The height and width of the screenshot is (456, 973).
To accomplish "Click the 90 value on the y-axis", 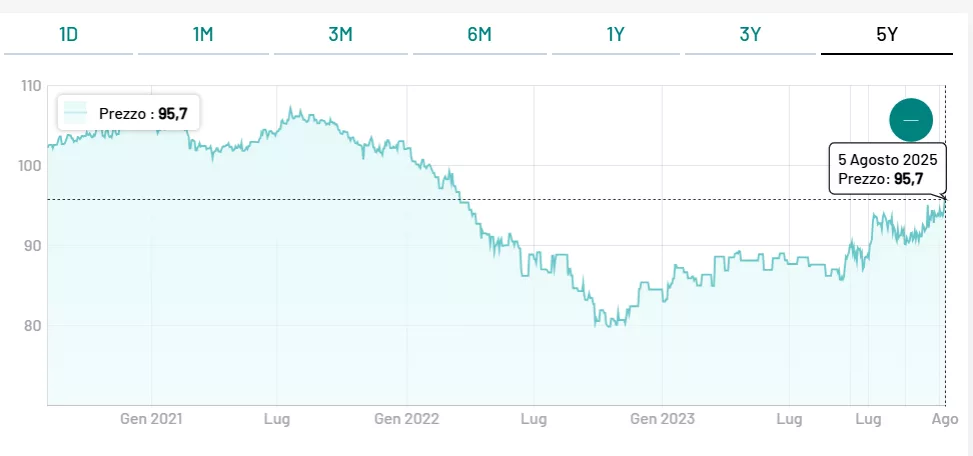I will click(x=33, y=245).
